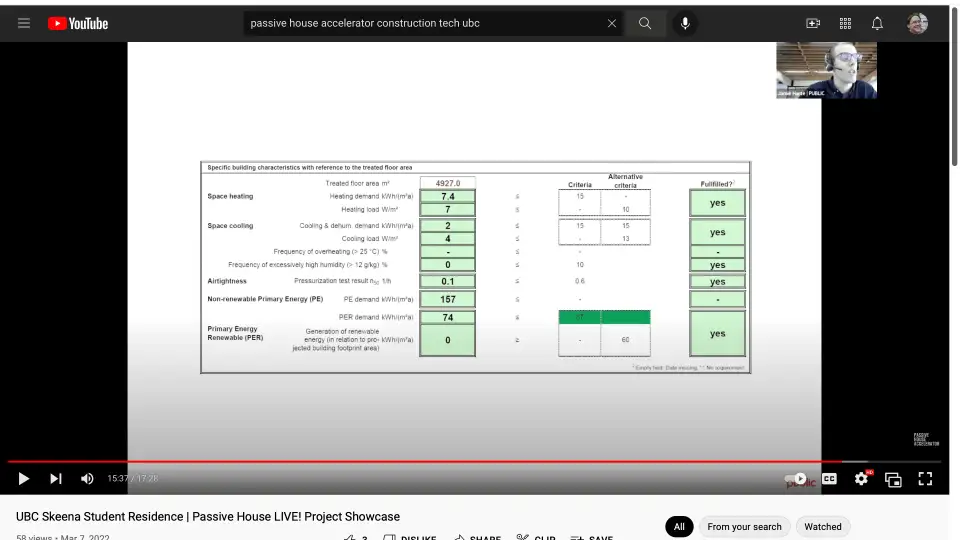Screen dimensions: 960x540
Task: Select the "From your search" chip
Action: [x=744, y=526]
